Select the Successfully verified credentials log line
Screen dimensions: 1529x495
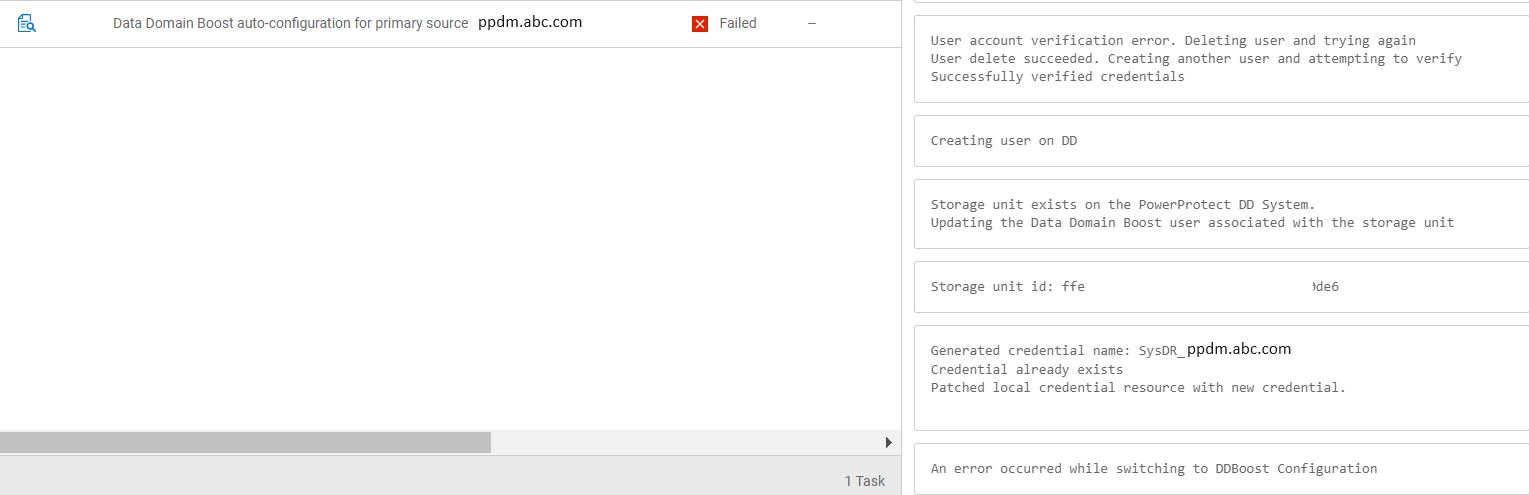[x=1057, y=76]
